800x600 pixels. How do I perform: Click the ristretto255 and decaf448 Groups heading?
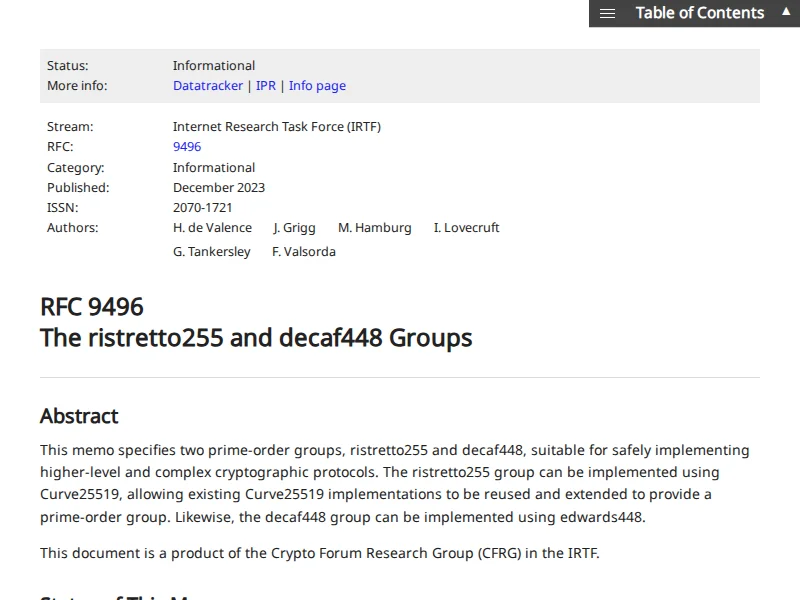pyautogui.click(x=256, y=338)
